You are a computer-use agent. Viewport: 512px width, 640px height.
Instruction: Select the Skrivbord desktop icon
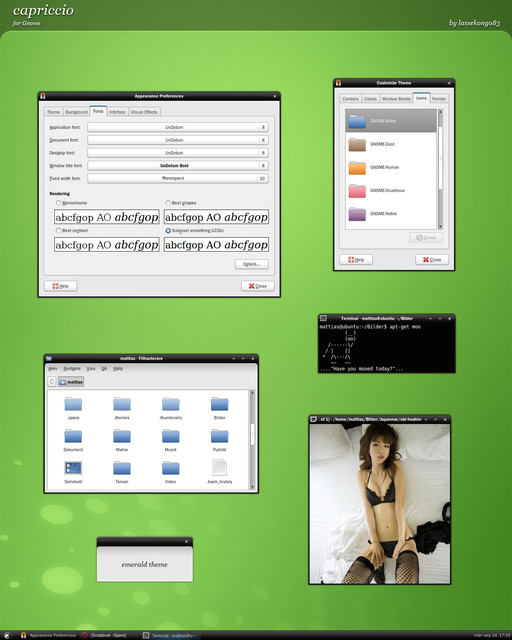click(73, 468)
